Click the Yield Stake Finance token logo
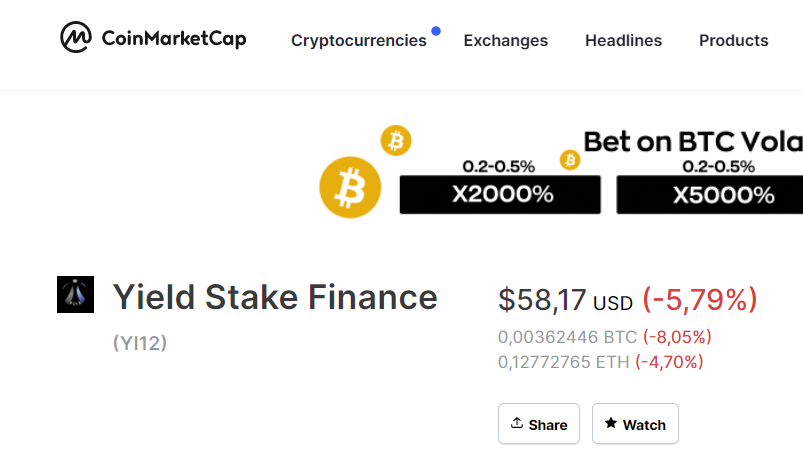This screenshot has width=803, height=453. pos(75,295)
